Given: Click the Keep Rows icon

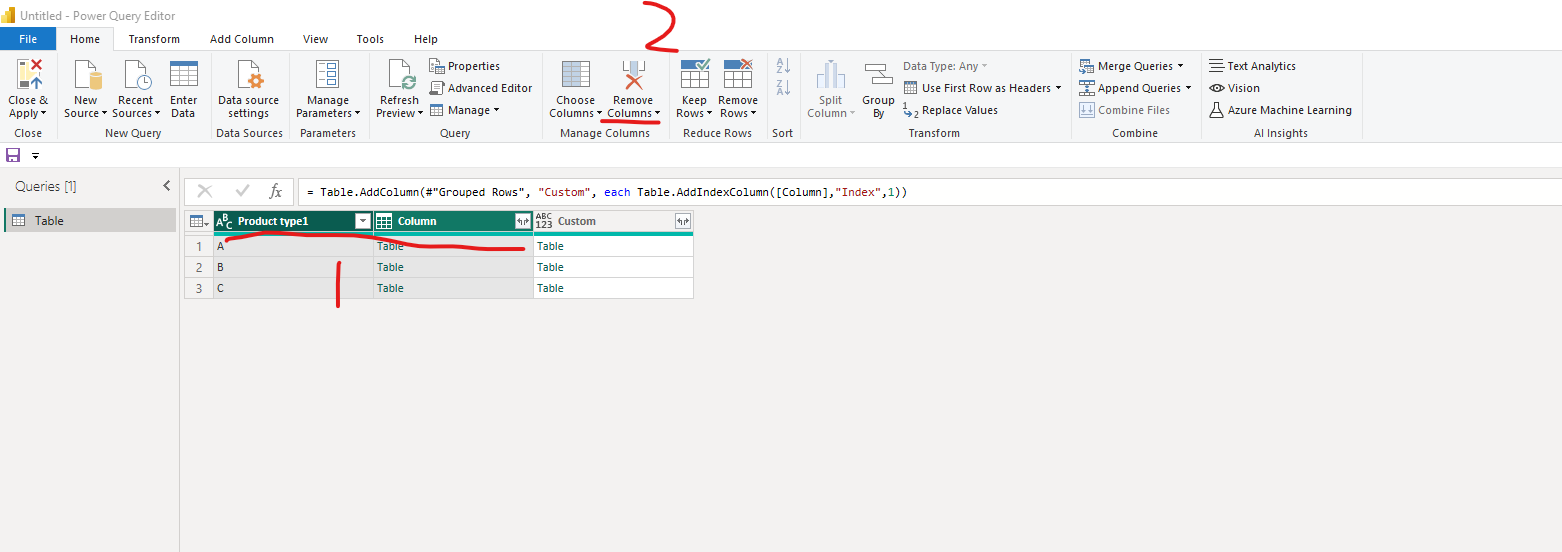Looking at the screenshot, I should [x=694, y=76].
